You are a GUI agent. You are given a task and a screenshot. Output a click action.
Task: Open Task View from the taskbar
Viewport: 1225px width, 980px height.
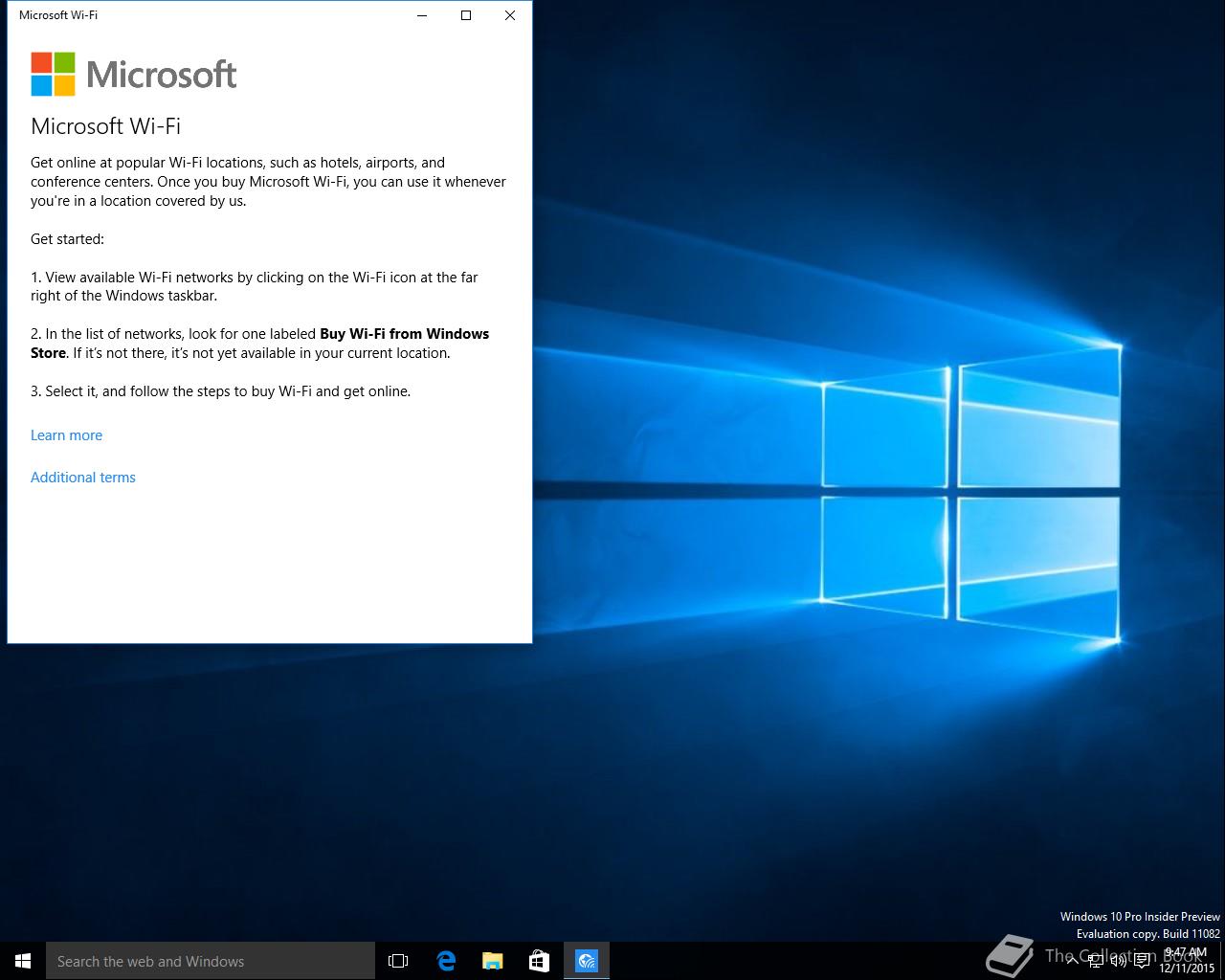(x=398, y=961)
